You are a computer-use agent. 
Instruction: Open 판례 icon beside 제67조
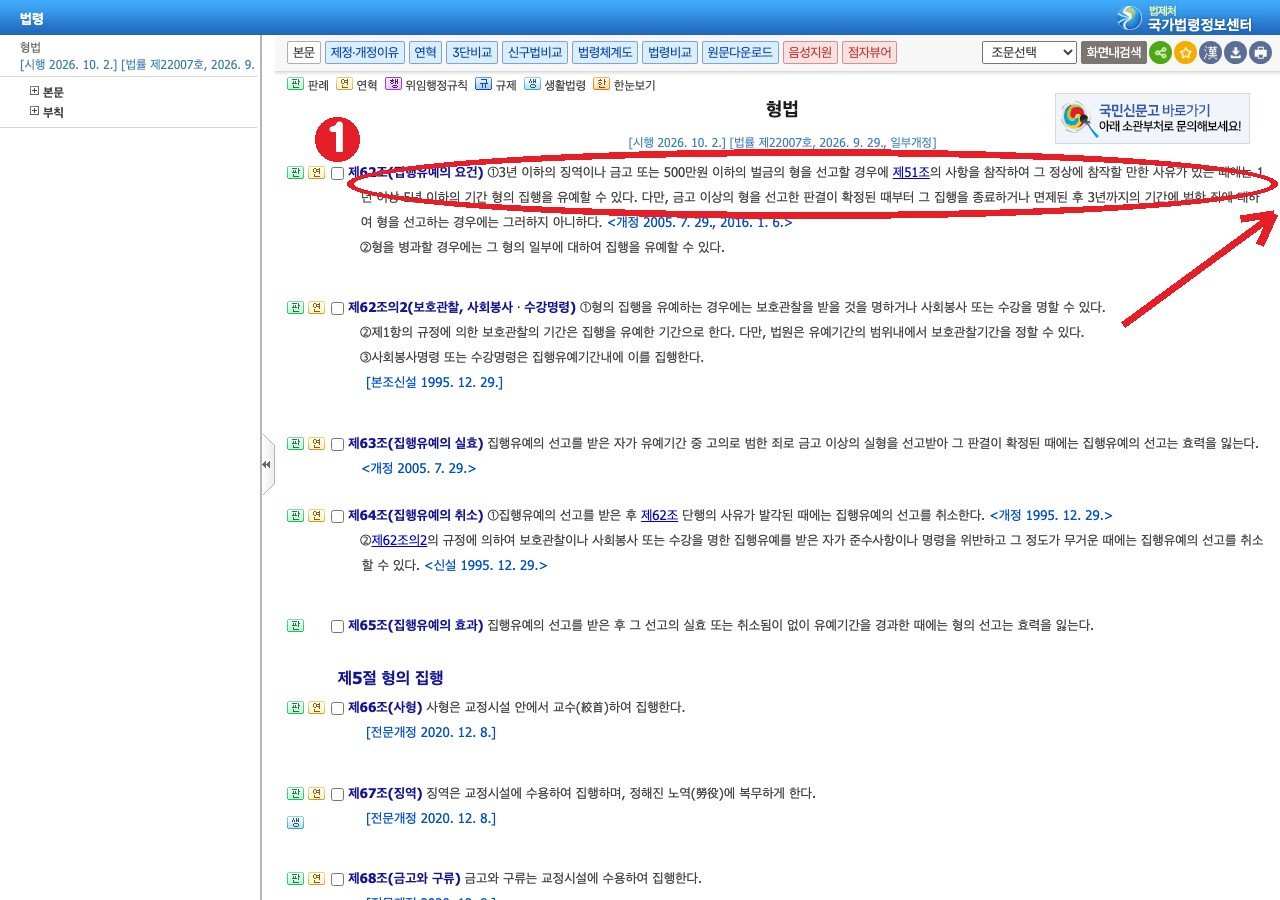click(295, 793)
